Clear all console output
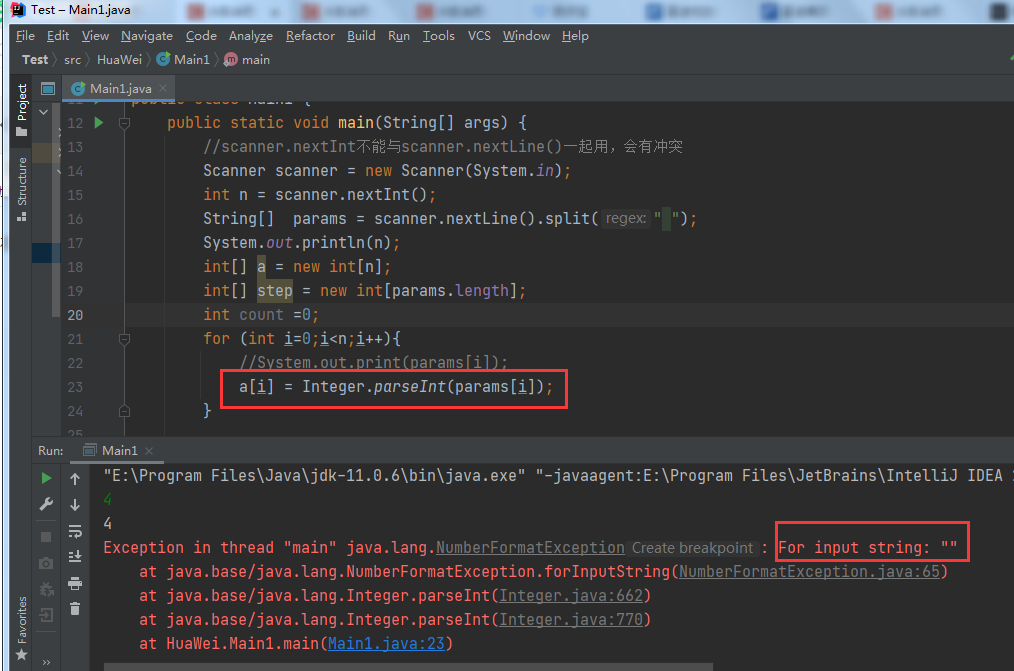Screen dimensions: 1014x671 tap(75, 608)
